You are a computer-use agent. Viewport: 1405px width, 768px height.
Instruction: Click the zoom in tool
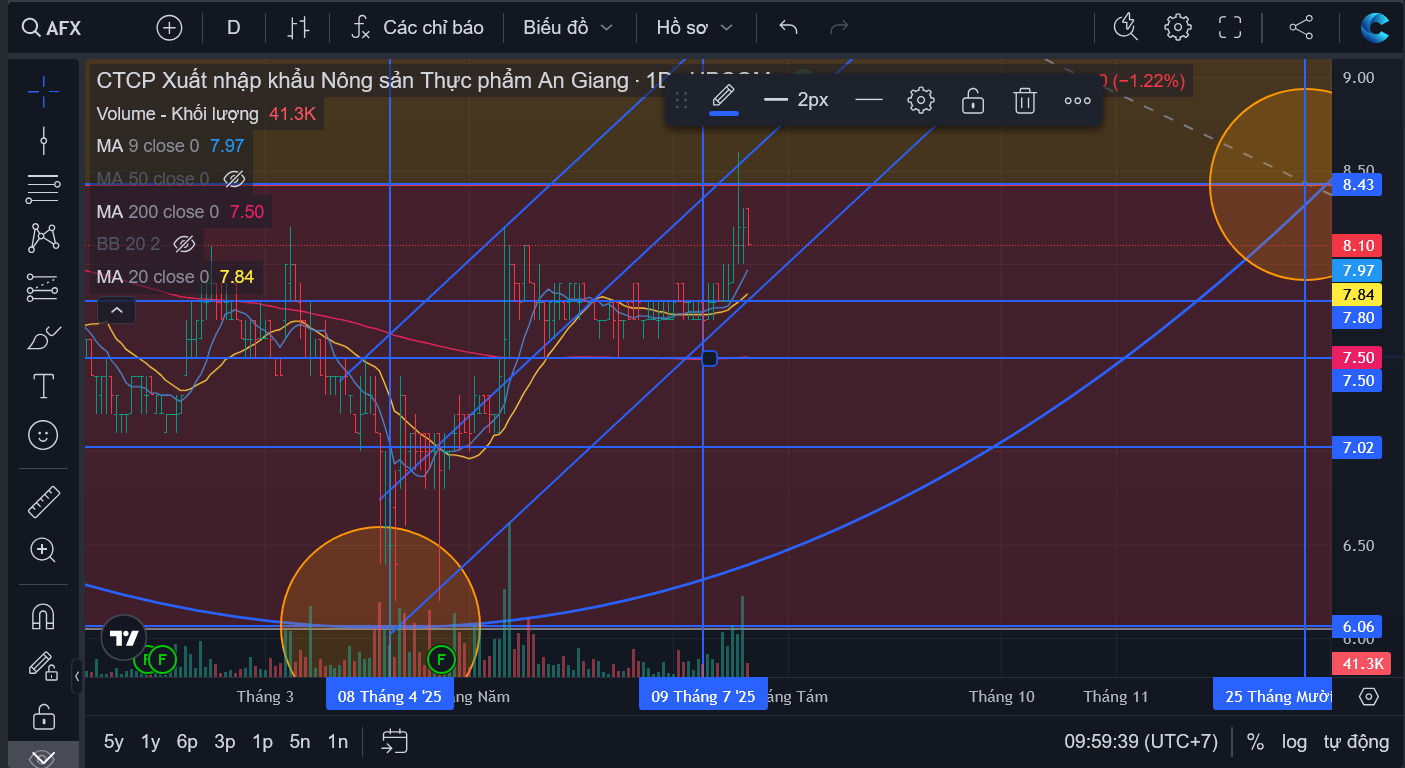coord(43,549)
